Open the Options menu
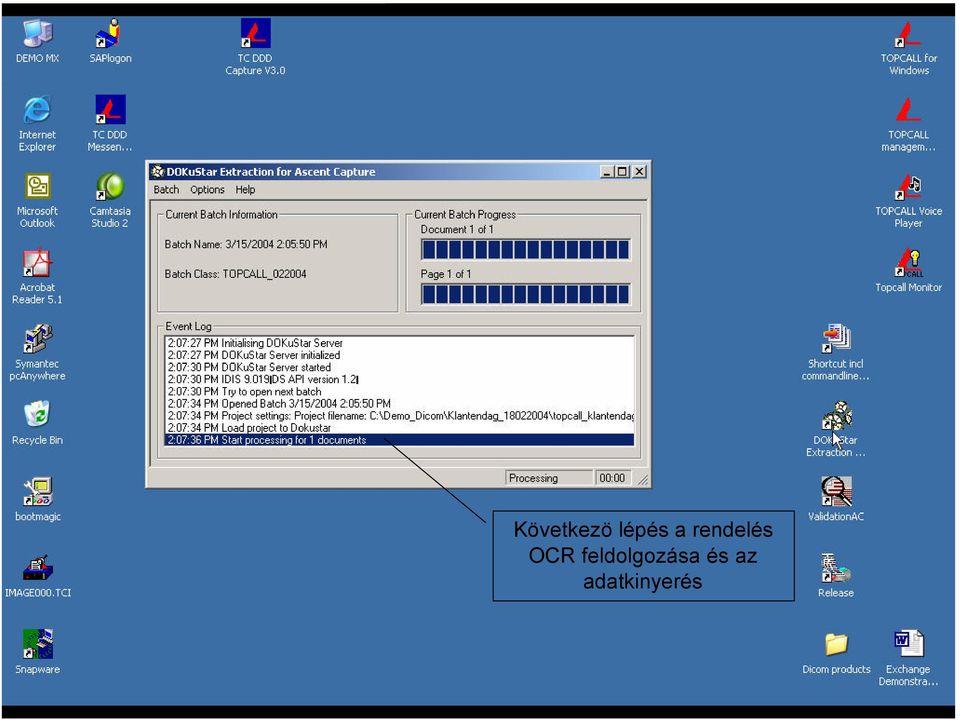Image resolution: width=960 pixels, height=720 pixels. coord(207,190)
